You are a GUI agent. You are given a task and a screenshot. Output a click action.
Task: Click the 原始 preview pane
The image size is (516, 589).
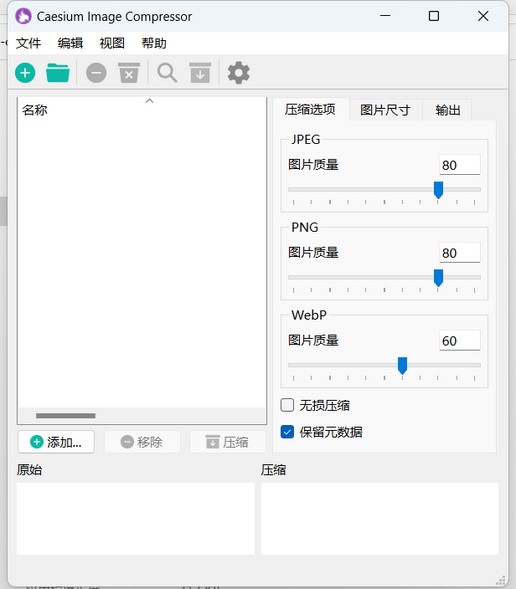(x=136, y=519)
